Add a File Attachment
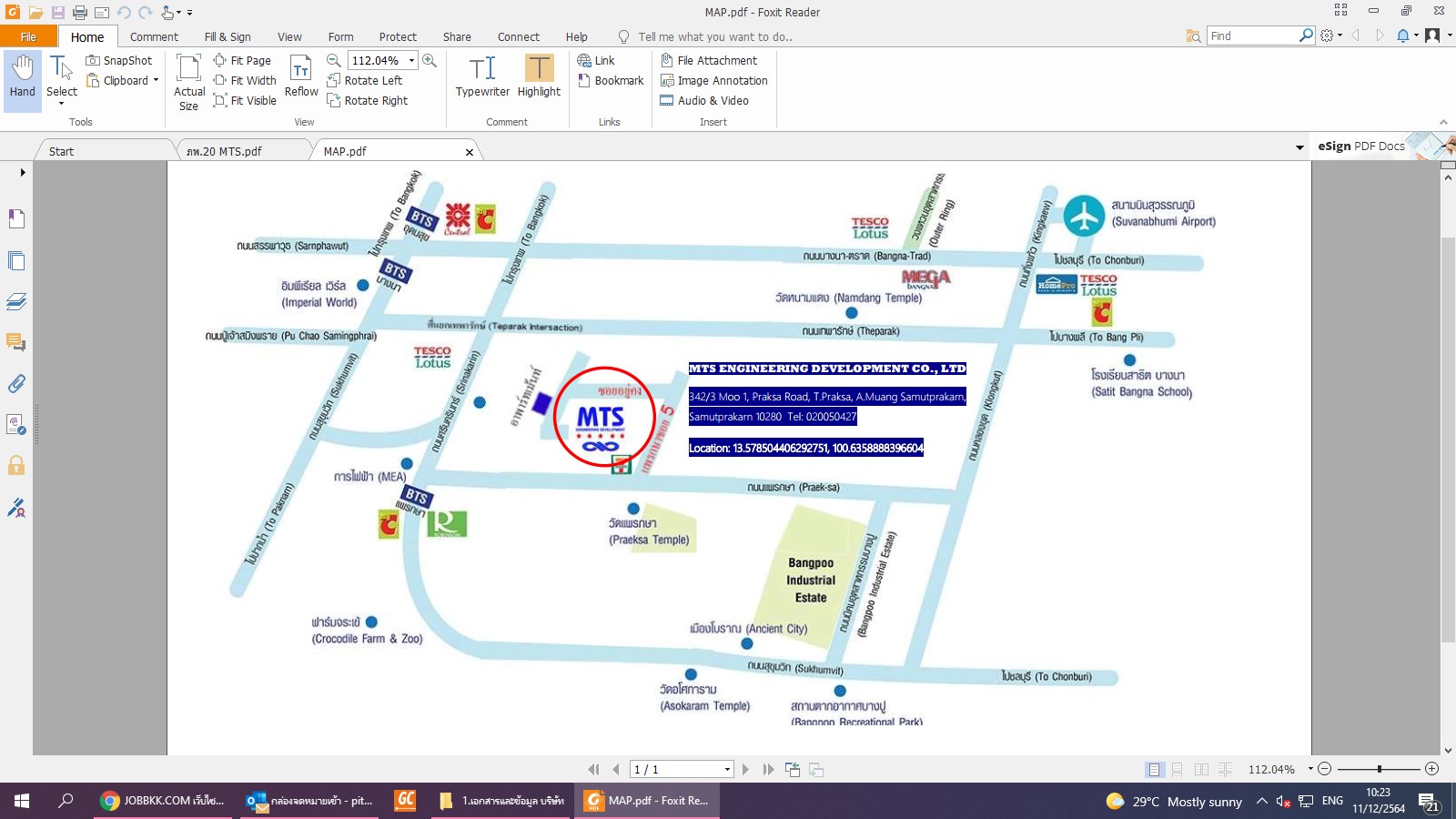 click(709, 60)
